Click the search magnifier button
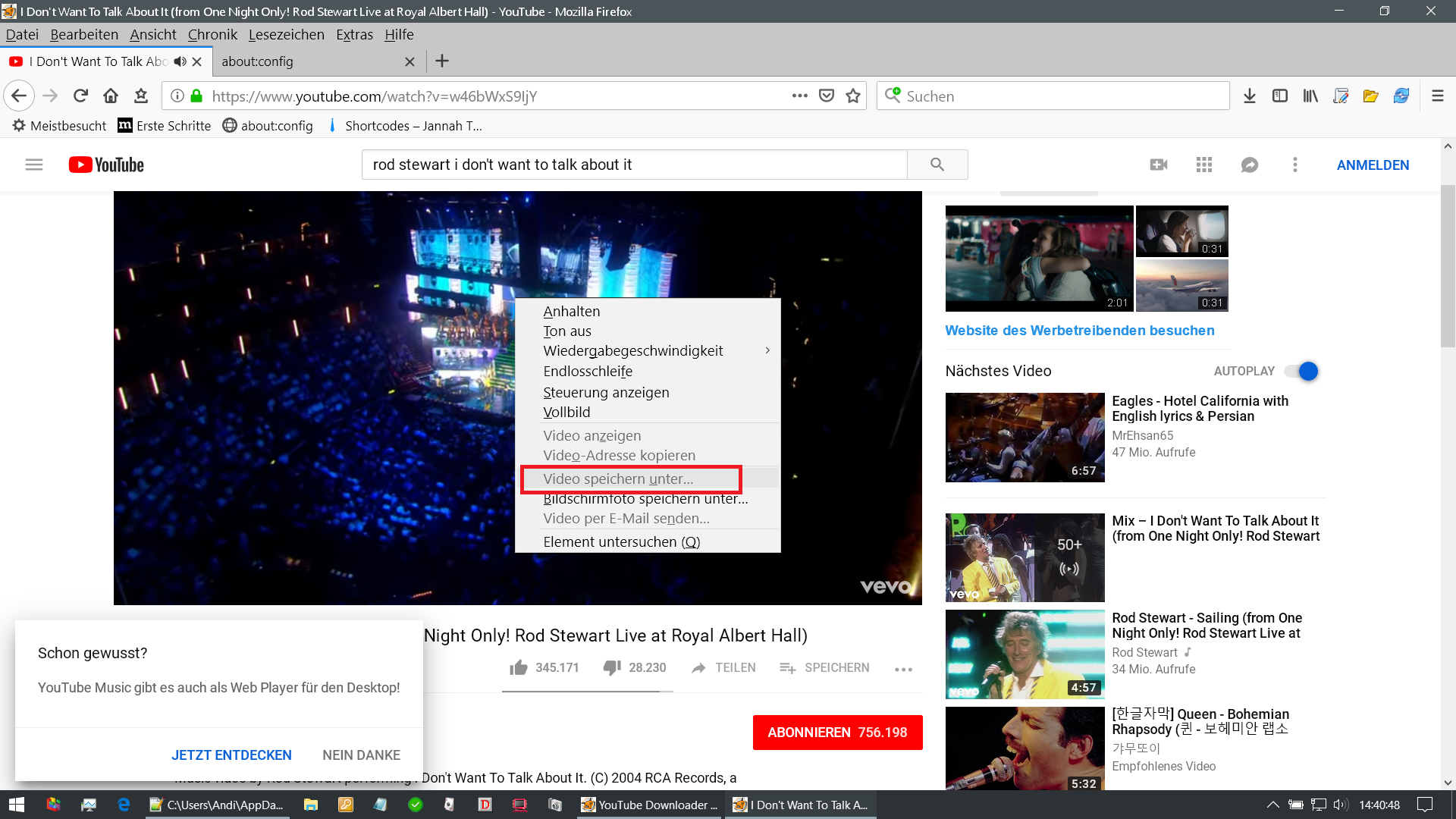 937,165
